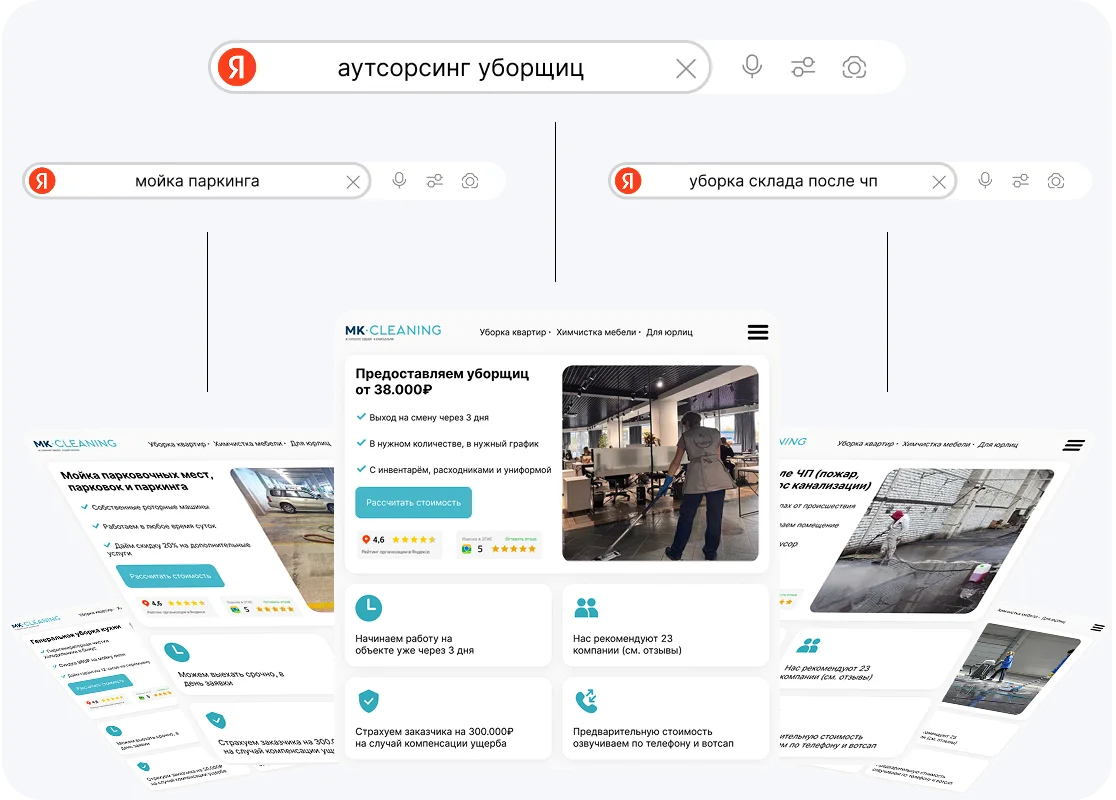Clear the "аутсорсинг уборщиц" search query
The width and height of the screenshot is (1116, 800).
[x=686, y=68]
